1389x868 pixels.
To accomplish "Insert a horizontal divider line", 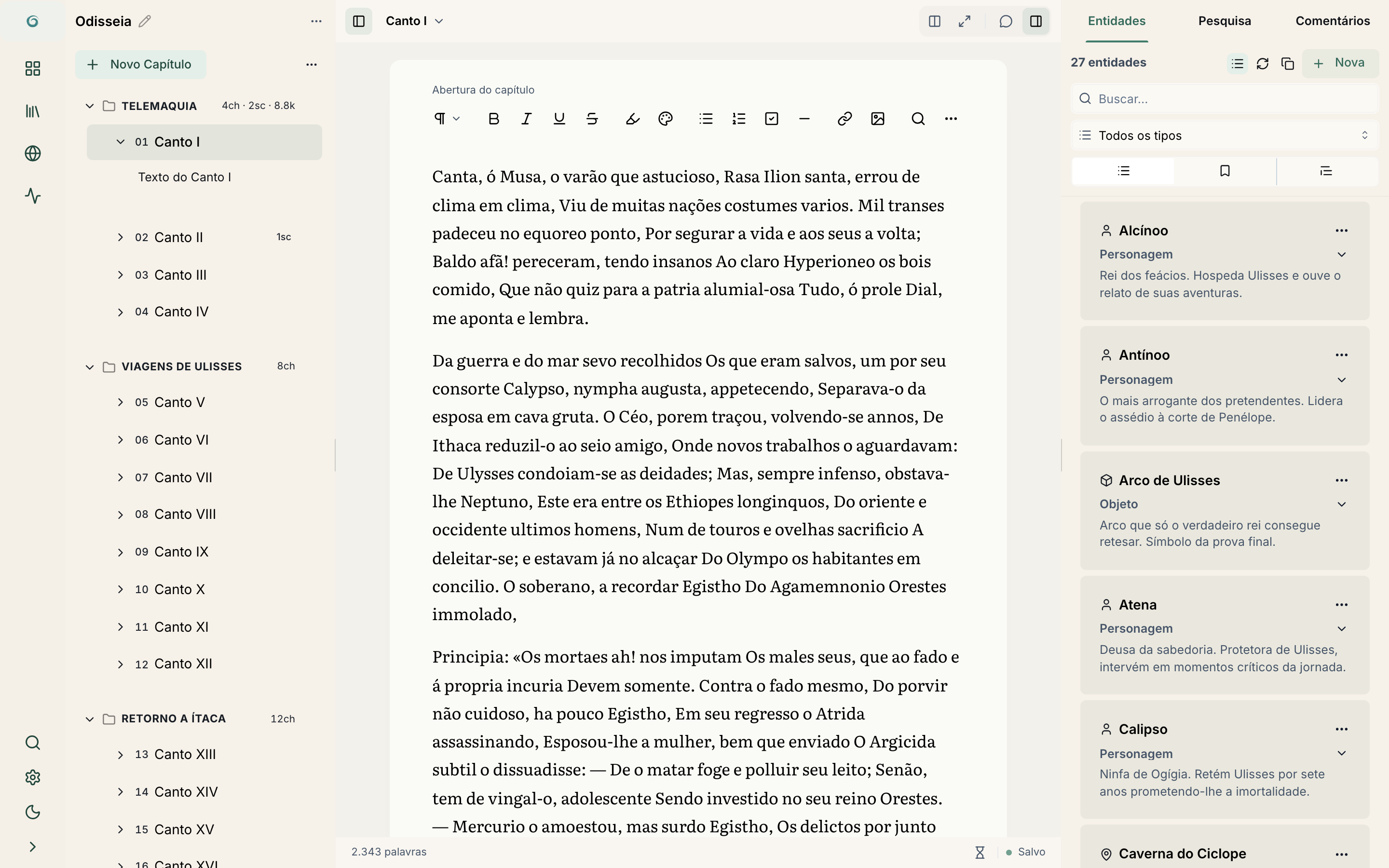I will tap(804, 119).
